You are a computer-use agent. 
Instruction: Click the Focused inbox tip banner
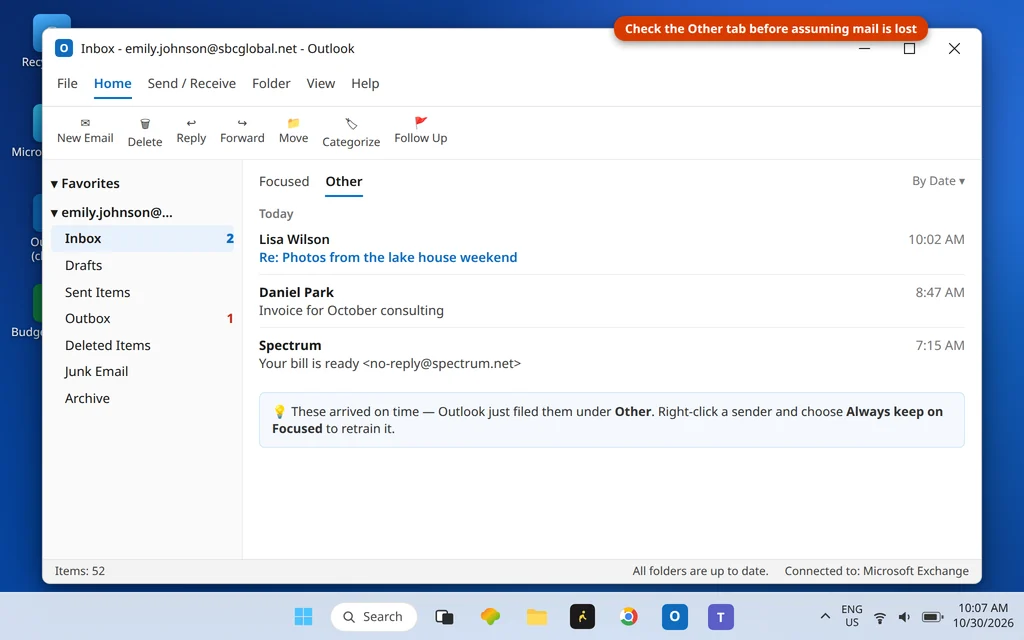click(x=611, y=420)
